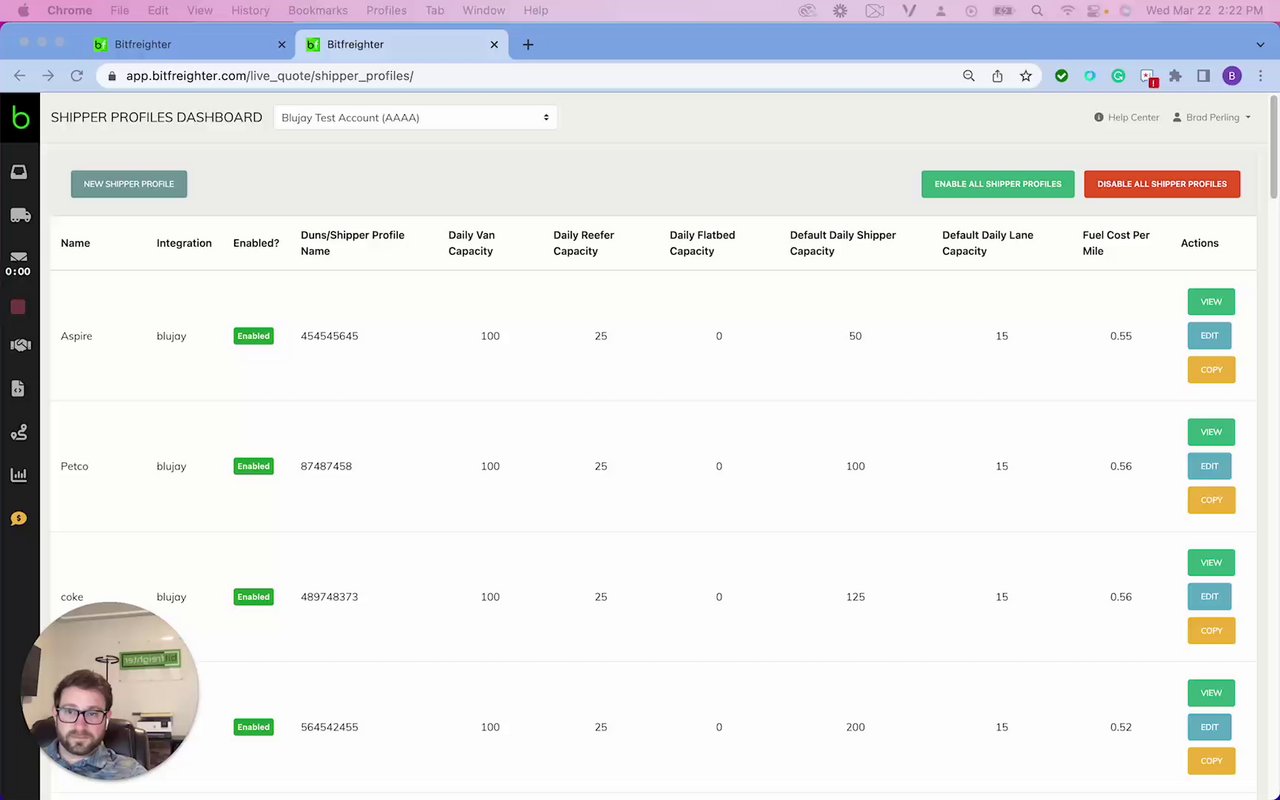The height and width of the screenshot is (800, 1280).
Task: Click the extension icon with red alert badge
Action: pyautogui.click(x=1148, y=77)
